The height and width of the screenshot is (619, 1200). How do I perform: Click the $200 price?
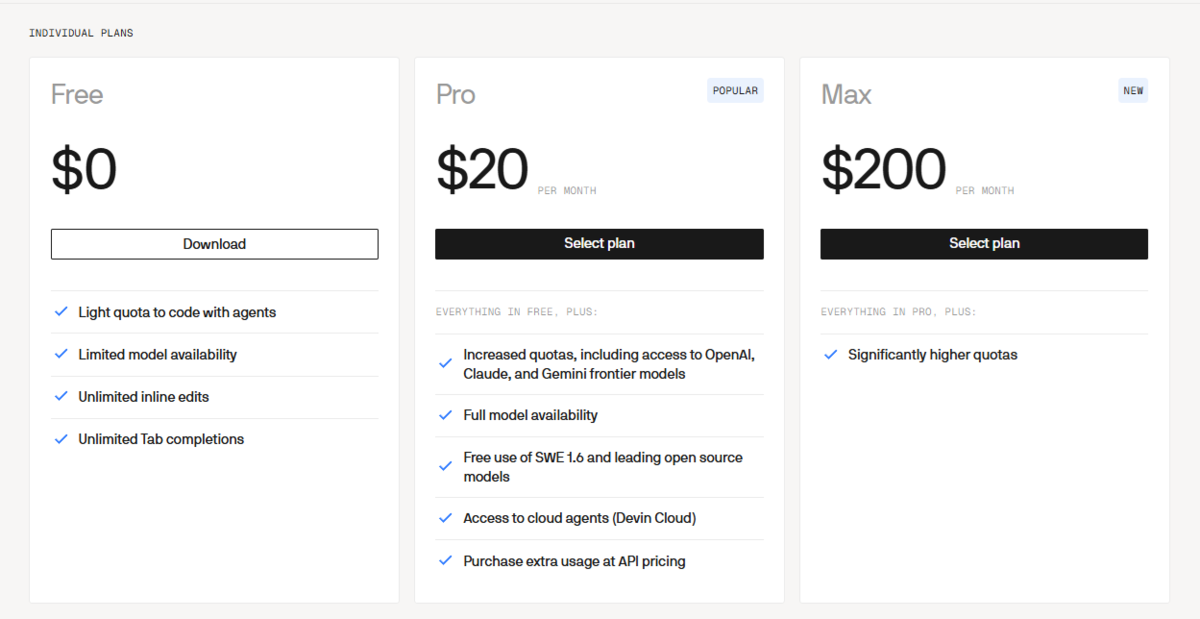pos(883,170)
